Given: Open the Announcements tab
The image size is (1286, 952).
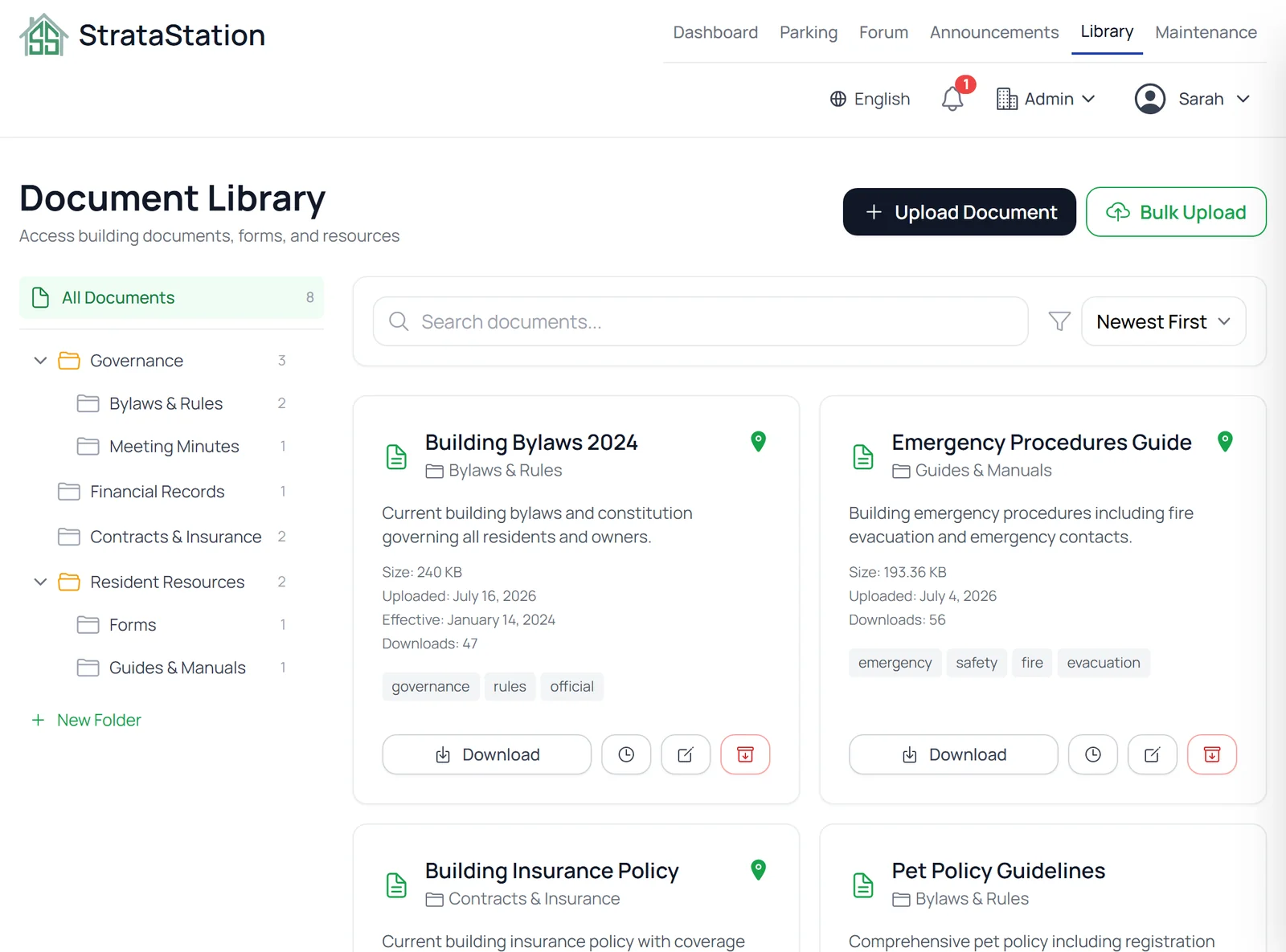Looking at the screenshot, I should (994, 32).
